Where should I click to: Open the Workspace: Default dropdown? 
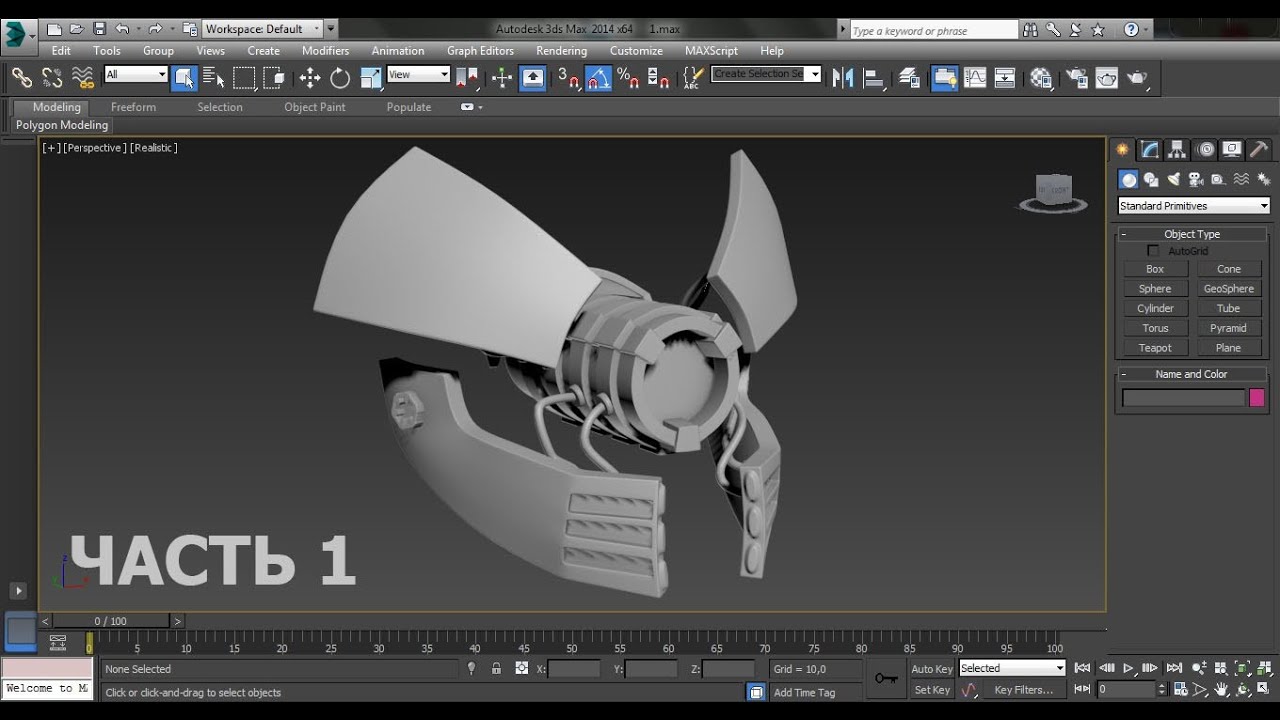tap(262, 29)
